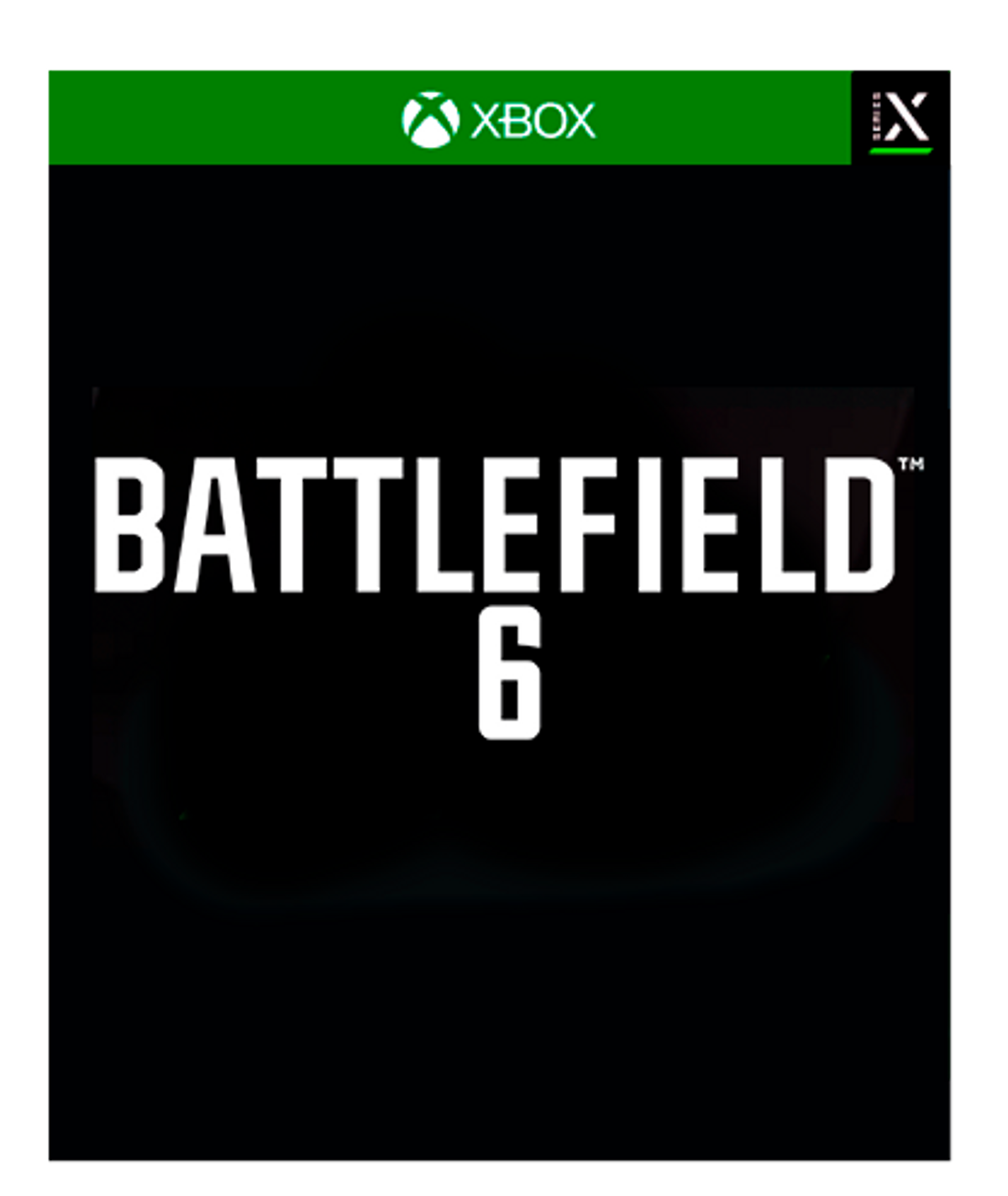Click the first letter A in BATTLEFIELD
This screenshot has width=1008, height=1196.
point(213,526)
